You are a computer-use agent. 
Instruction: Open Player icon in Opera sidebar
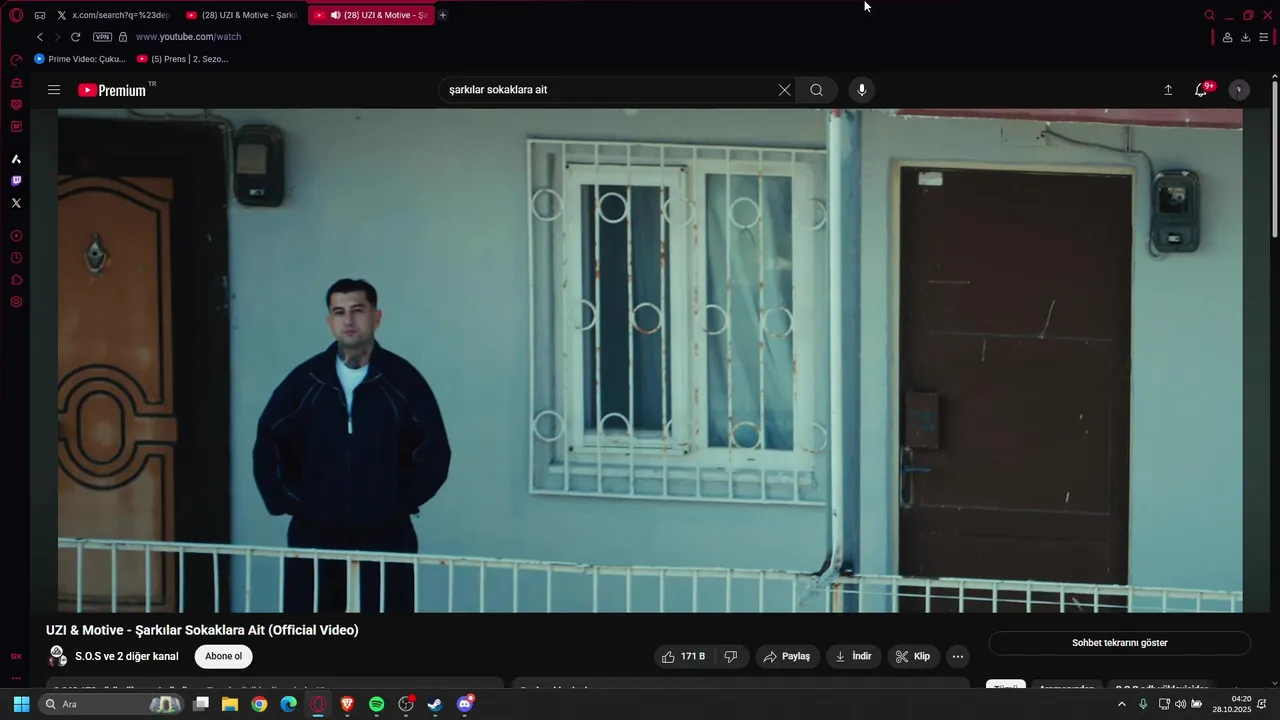point(16,236)
